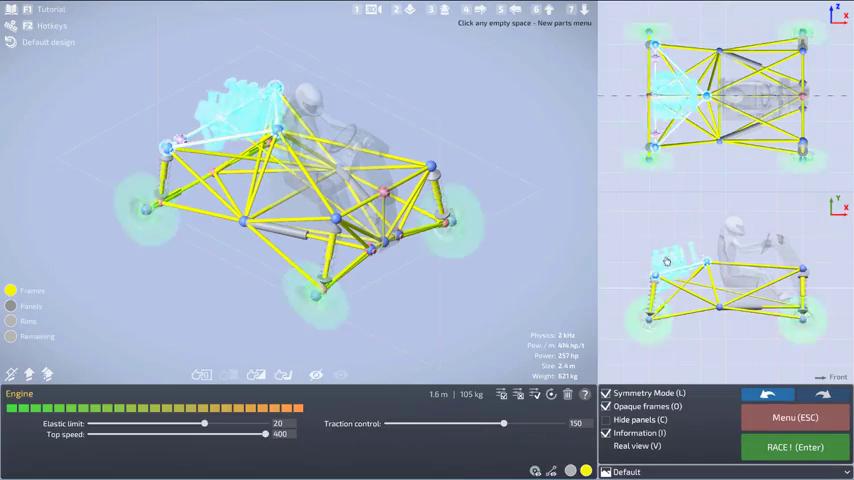Click the view 6 up arrow icon
Image resolution: width=854 pixels, height=480 pixels.
click(549, 10)
